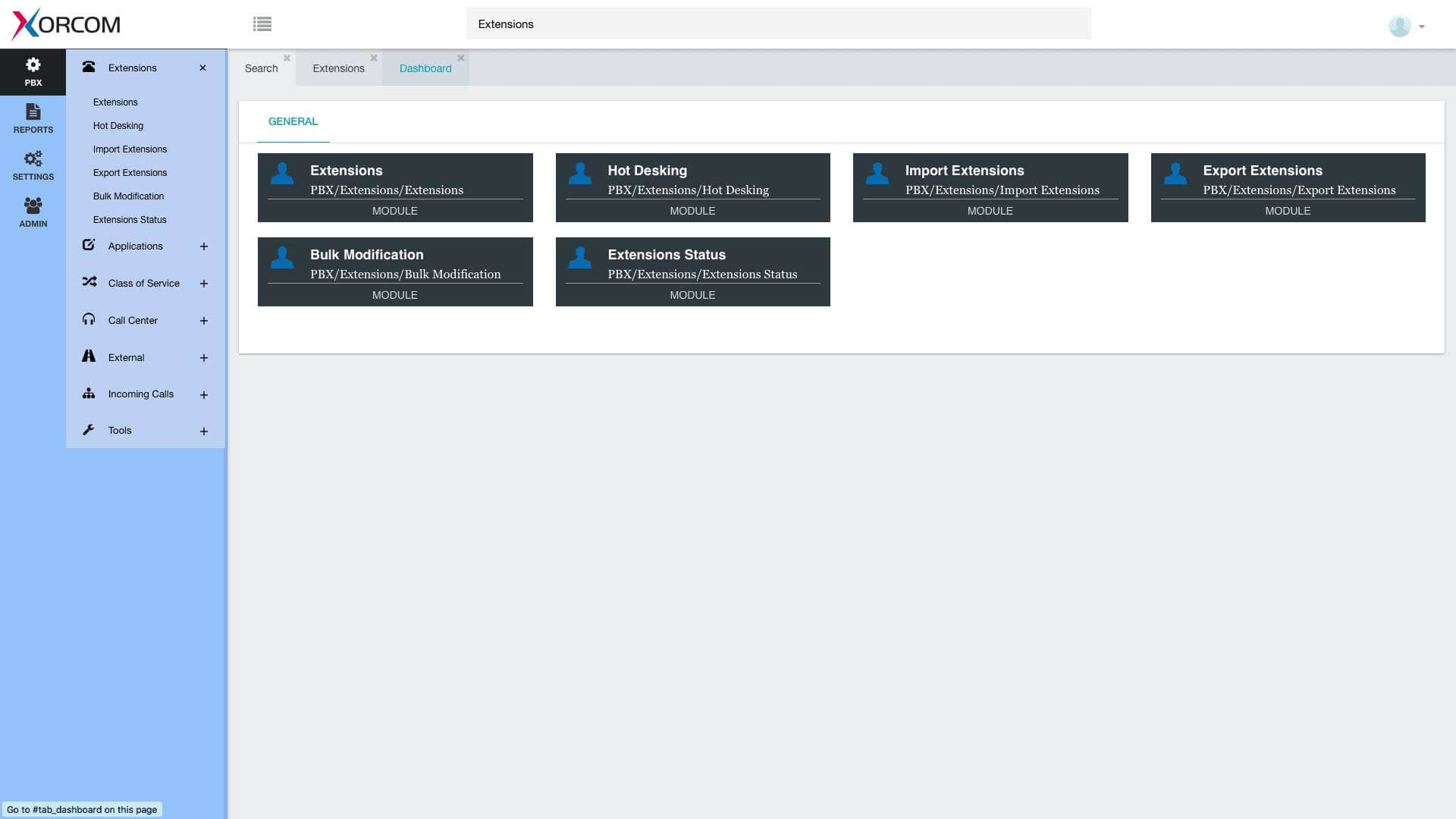This screenshot has height=819, width=1456.
Task: Select the GENERAL tab
Action: click(293, 121)
